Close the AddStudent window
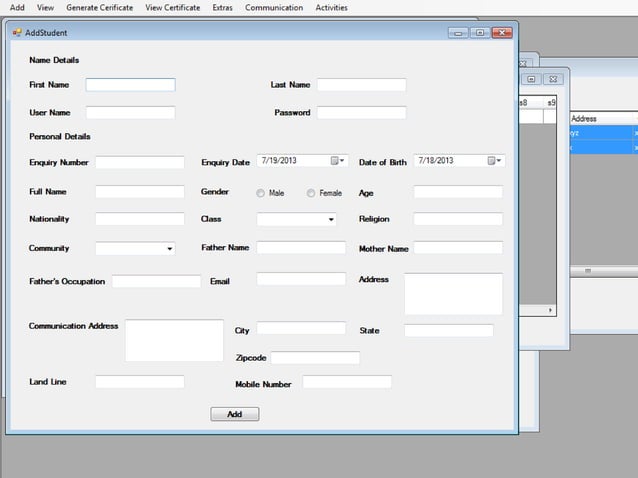 501,33
